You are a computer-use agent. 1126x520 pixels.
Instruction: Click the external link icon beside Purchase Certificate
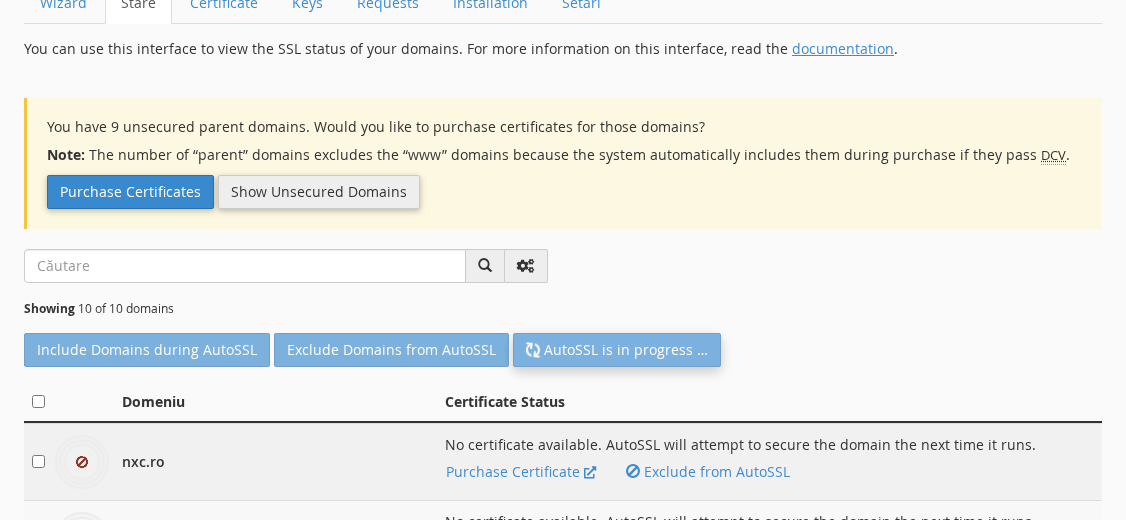click(590, 472)
